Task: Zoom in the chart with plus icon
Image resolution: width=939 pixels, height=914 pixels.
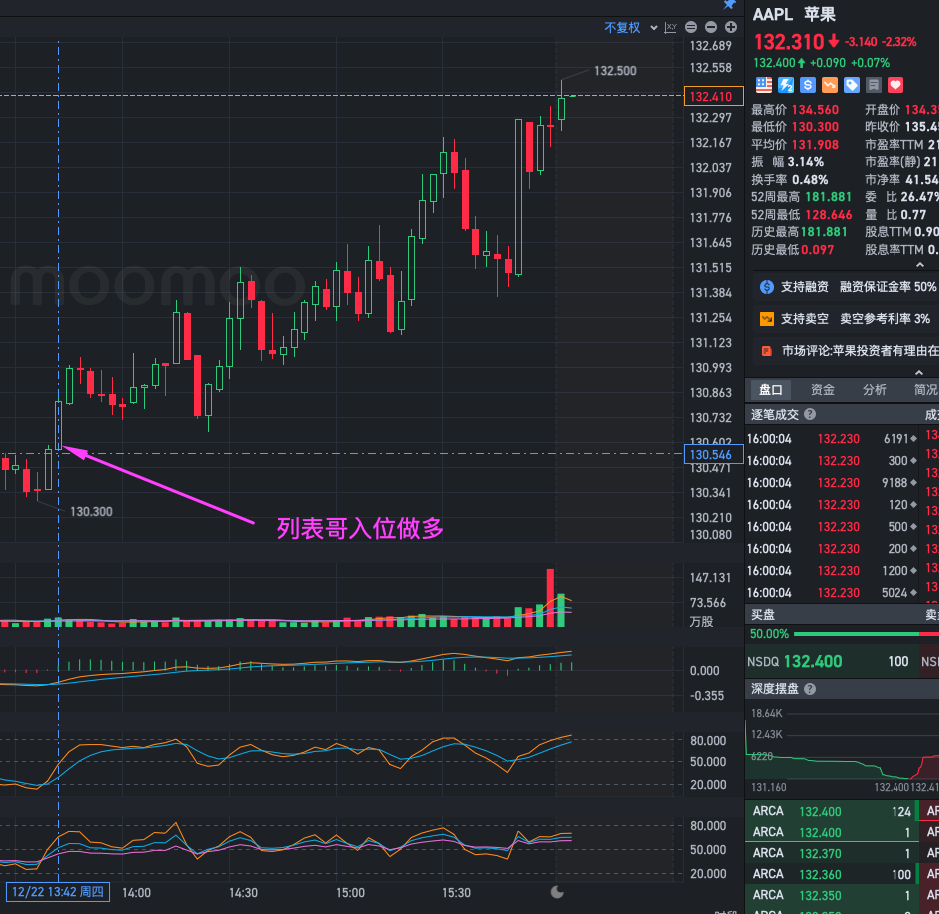Action: 731,27
